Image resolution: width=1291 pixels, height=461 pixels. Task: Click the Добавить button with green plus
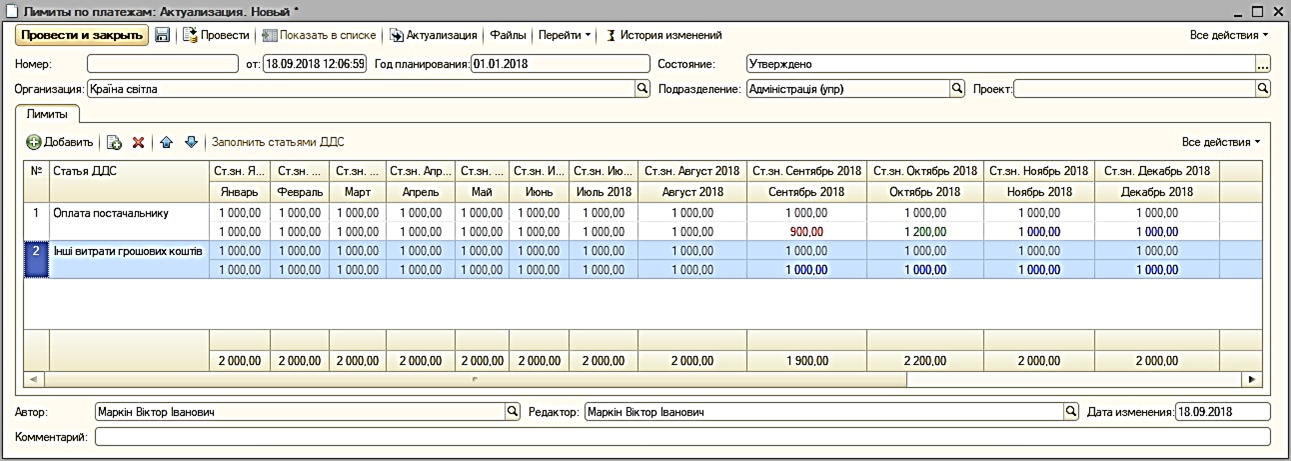(59, 142)
